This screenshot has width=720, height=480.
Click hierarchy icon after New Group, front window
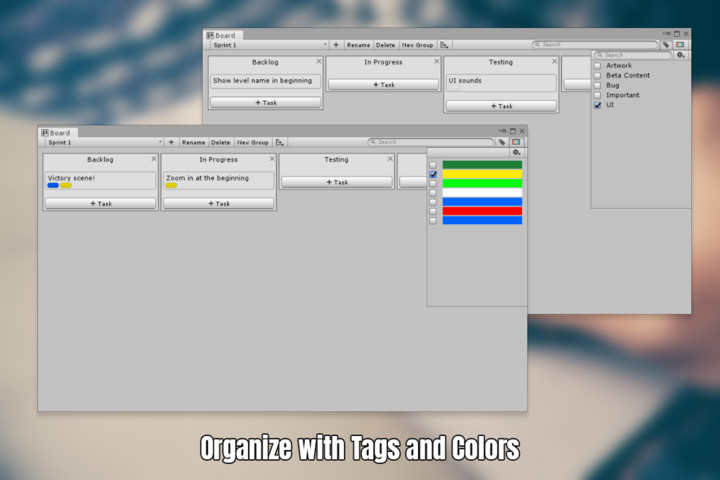coord(279,142)
